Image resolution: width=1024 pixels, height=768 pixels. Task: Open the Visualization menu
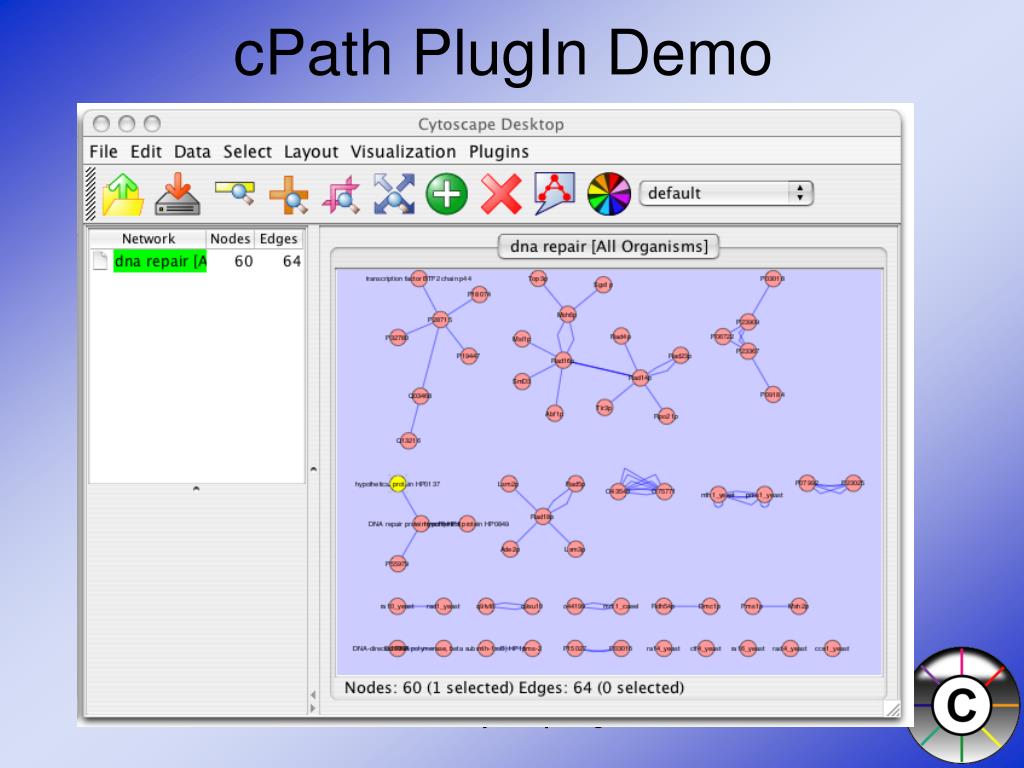(x=403, y=152)
